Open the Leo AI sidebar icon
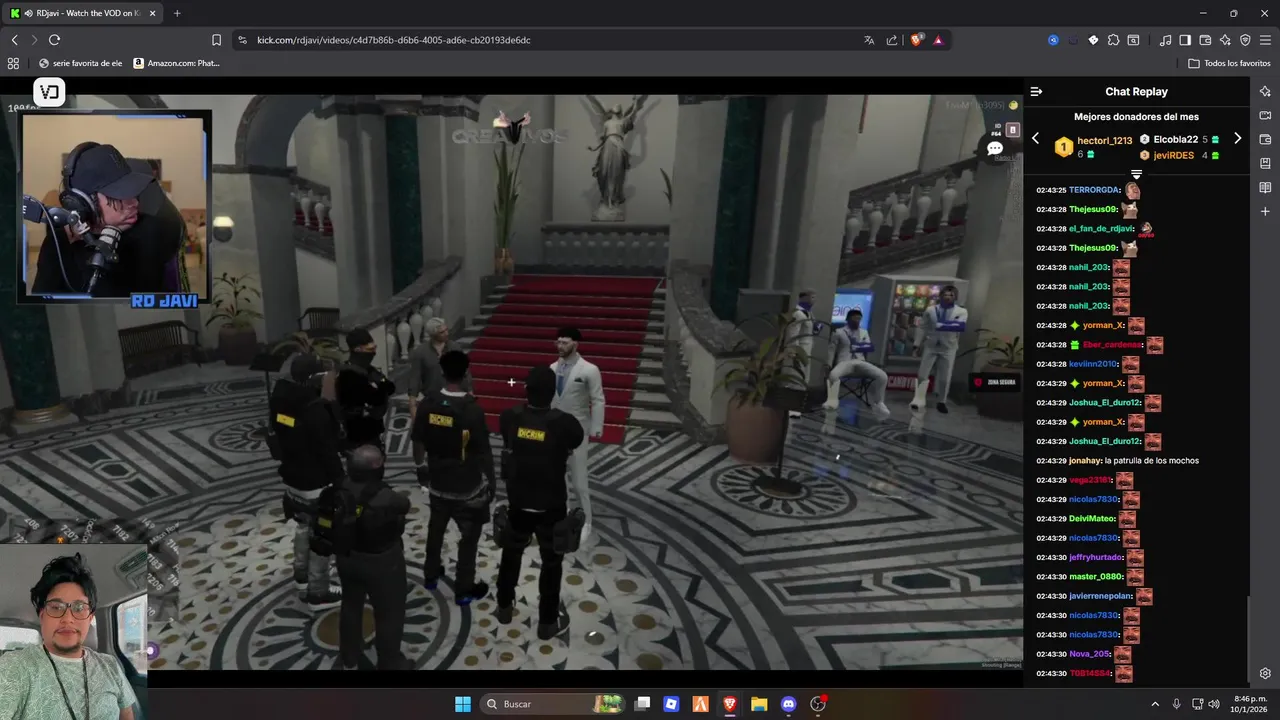This screenshot has width=1280, height=720. pyautogui.click(x=1265, y=91)
